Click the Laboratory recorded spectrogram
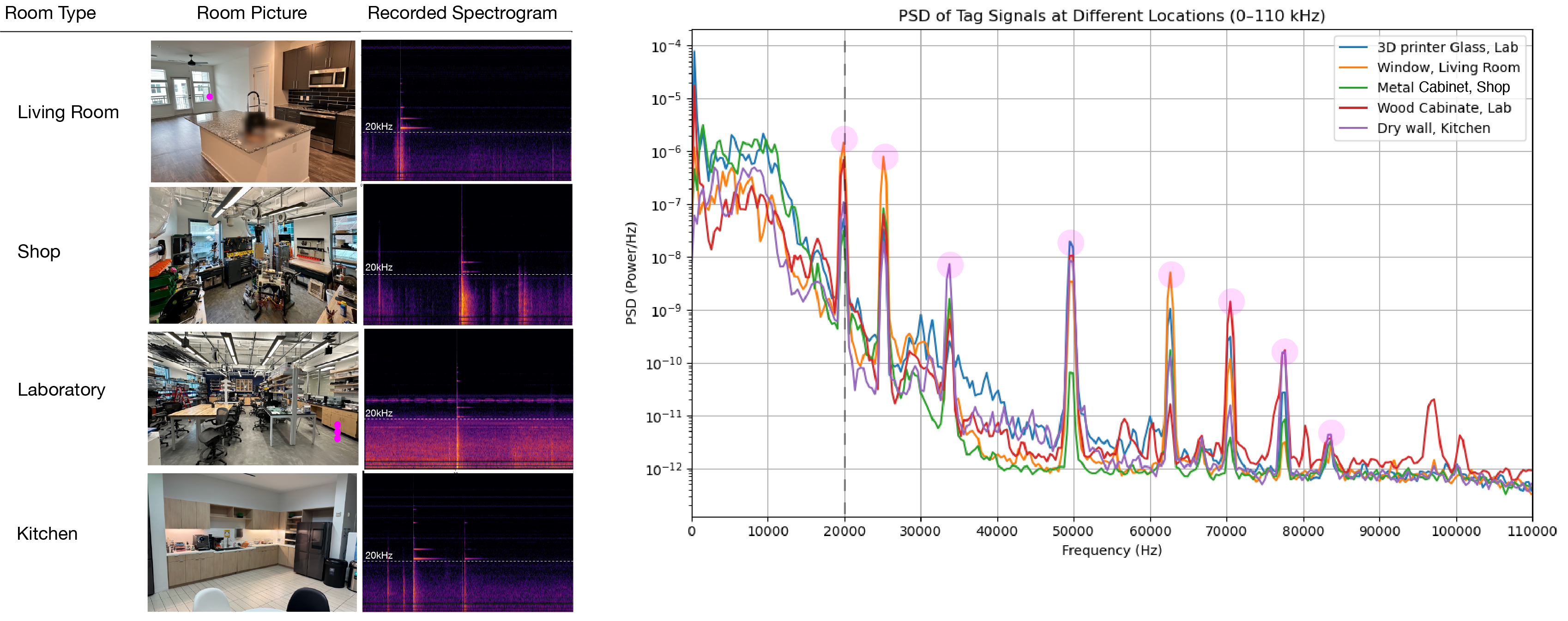Screen dimensions: 1568x621 (x=468, y=399)
